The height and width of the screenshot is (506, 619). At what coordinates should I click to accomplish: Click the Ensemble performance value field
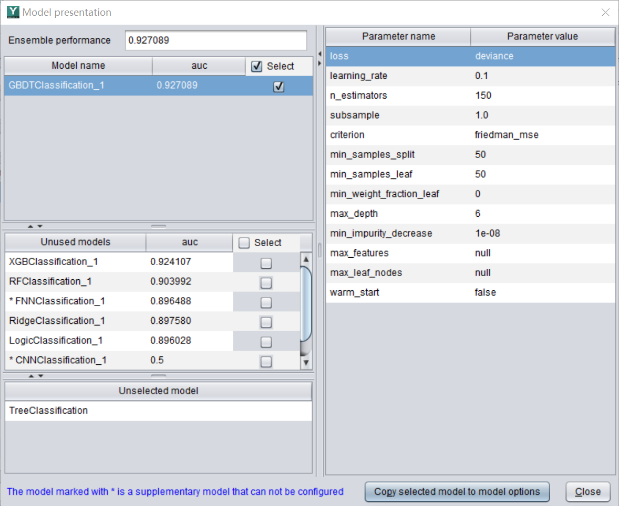(215, 41)
